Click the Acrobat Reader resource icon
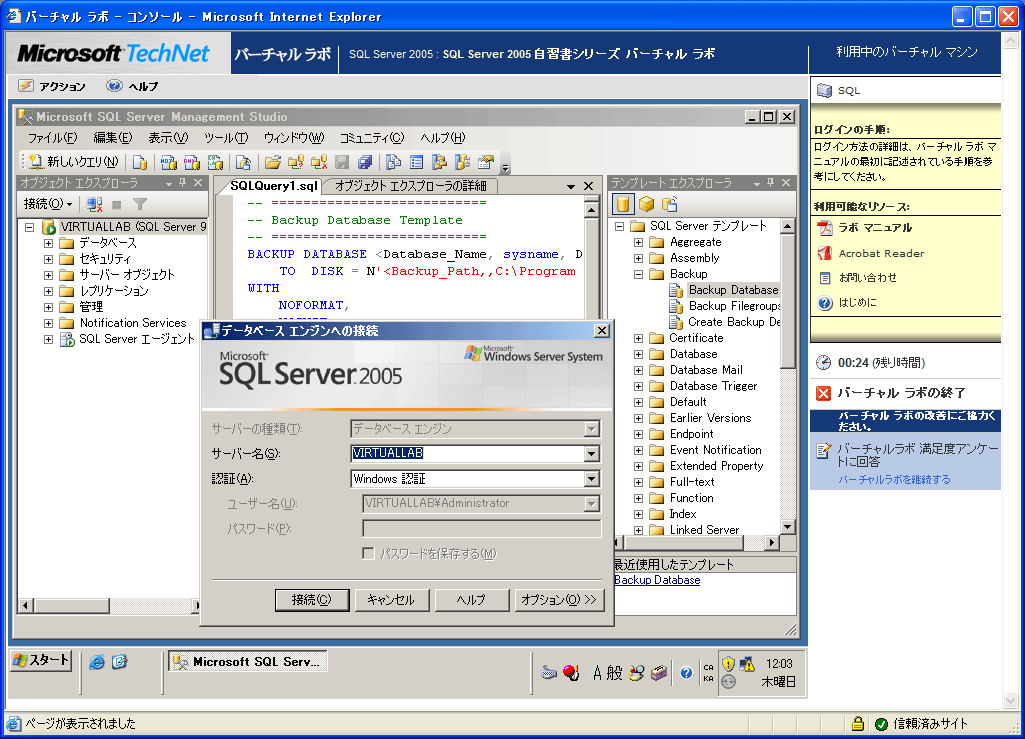This screenshot has width=1025, height=739. [x=825, y=253]
